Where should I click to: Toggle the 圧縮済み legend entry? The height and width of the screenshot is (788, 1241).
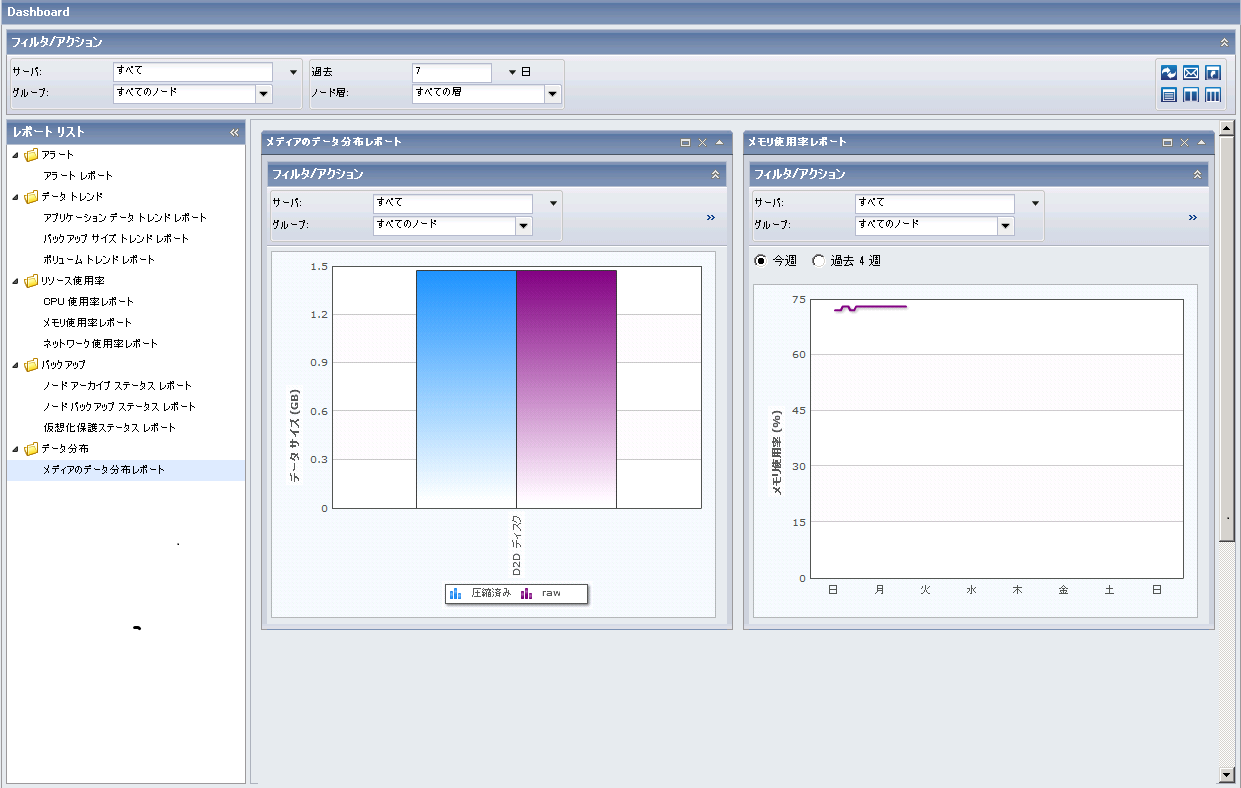pos(480,594)
